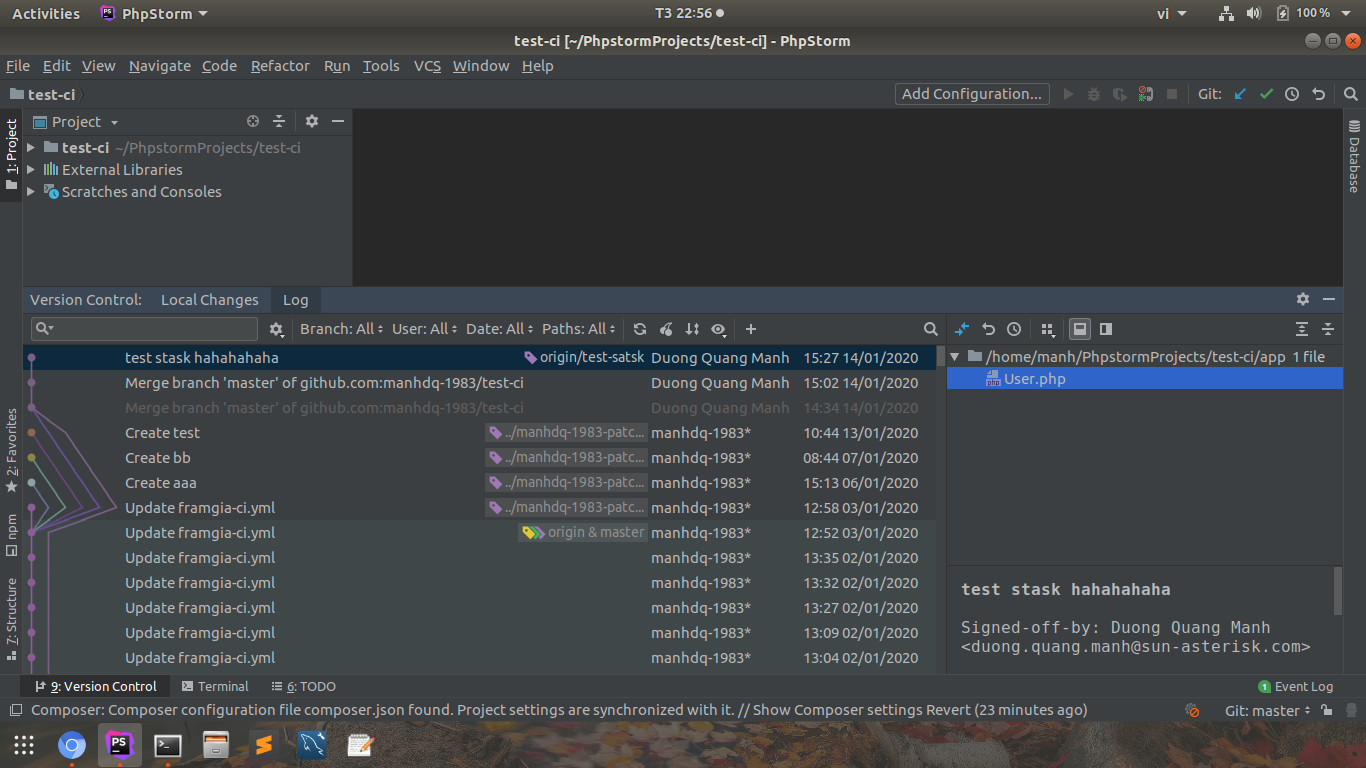
Task: Open the Git: master branch selector
Action: (1267, 710)
